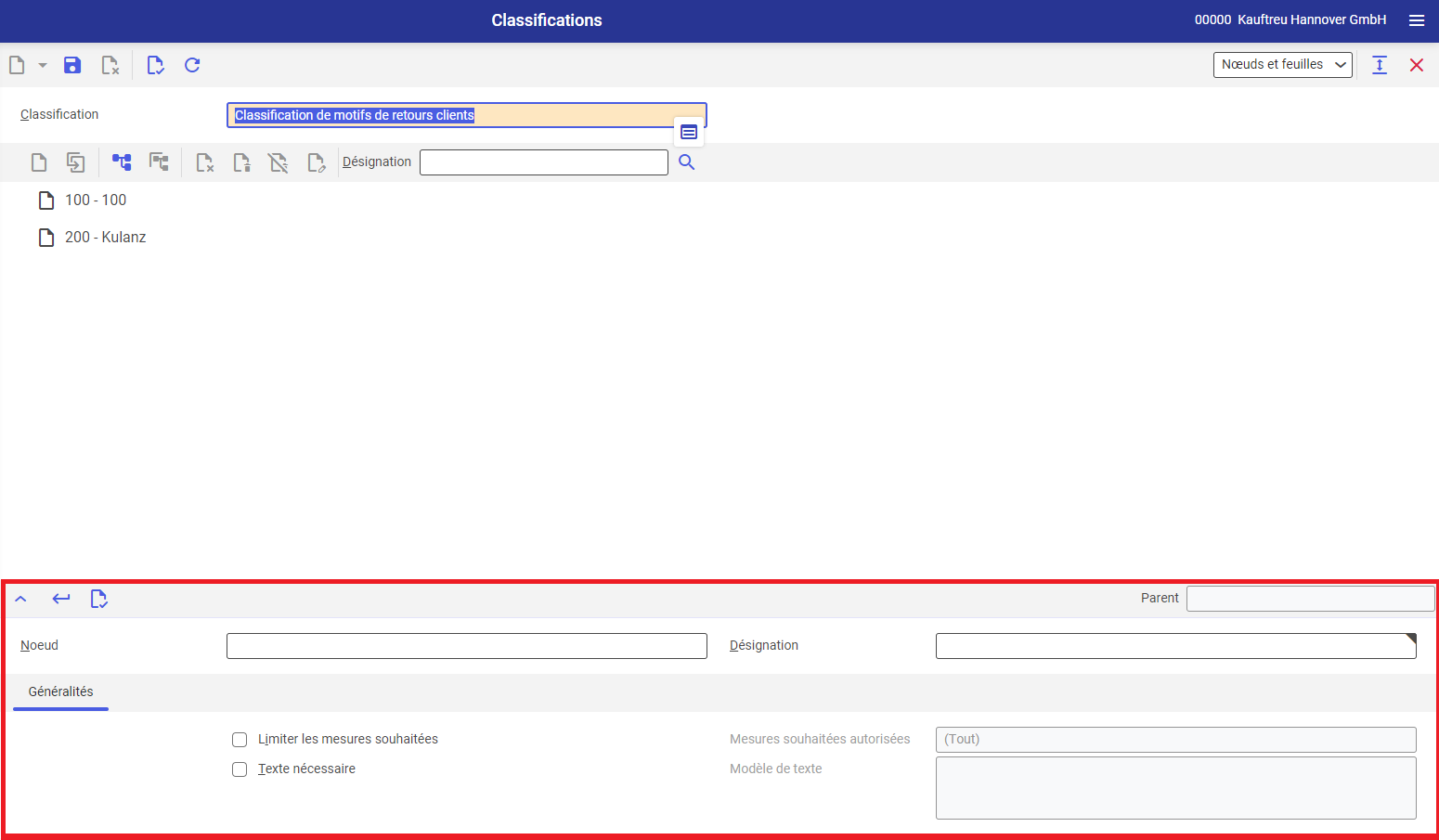1439x840 pixels.
Task: Click the crossed-out page icon in the tree toolbar
Action: [279, 162]
